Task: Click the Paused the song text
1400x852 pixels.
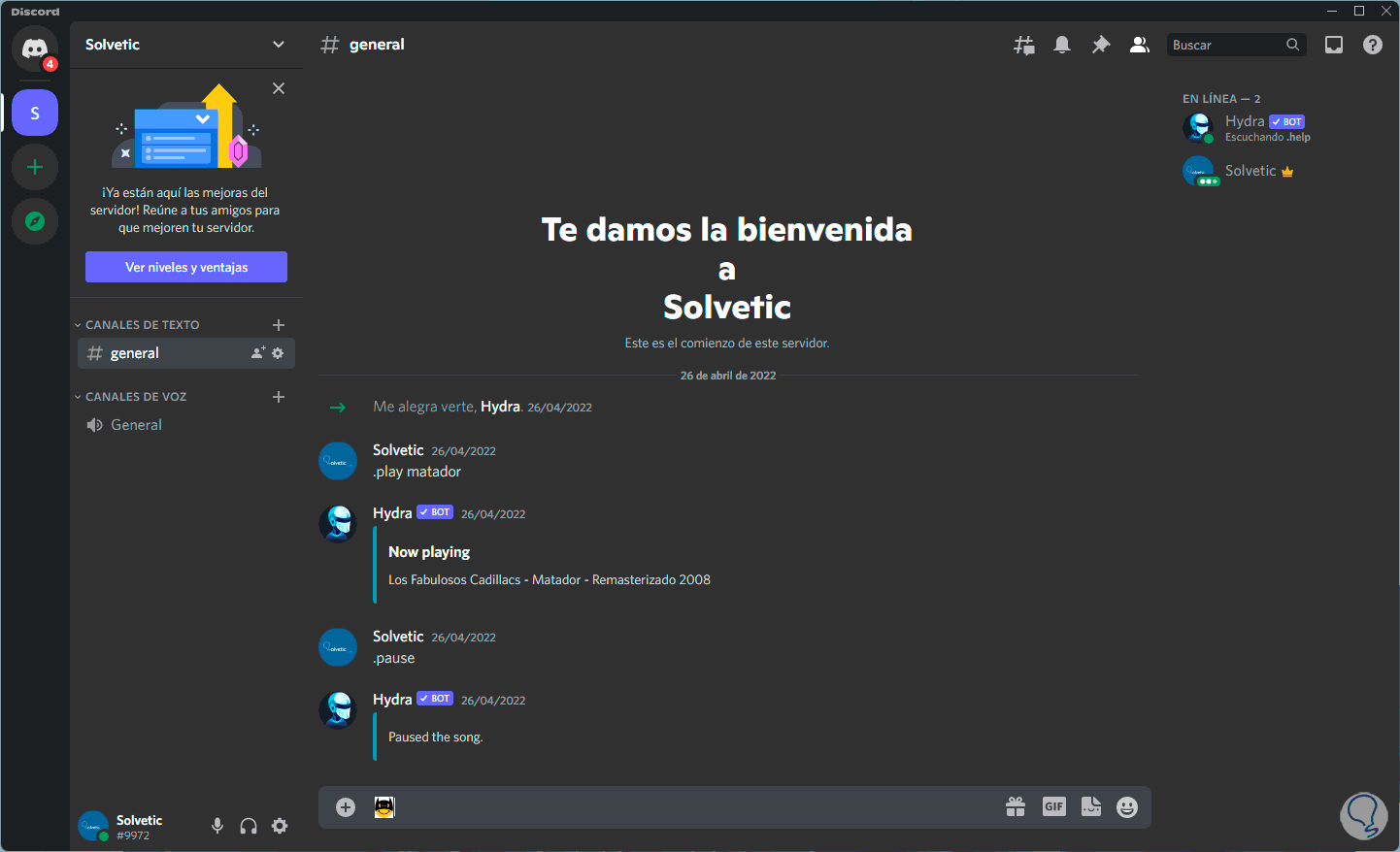Action: click(435, 737)
